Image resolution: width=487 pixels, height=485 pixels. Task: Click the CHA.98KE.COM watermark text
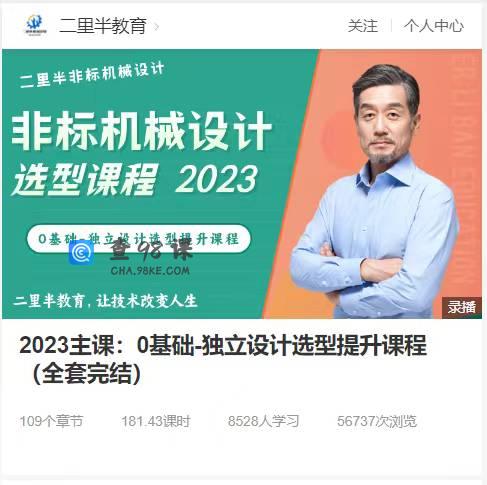(150, 270)
